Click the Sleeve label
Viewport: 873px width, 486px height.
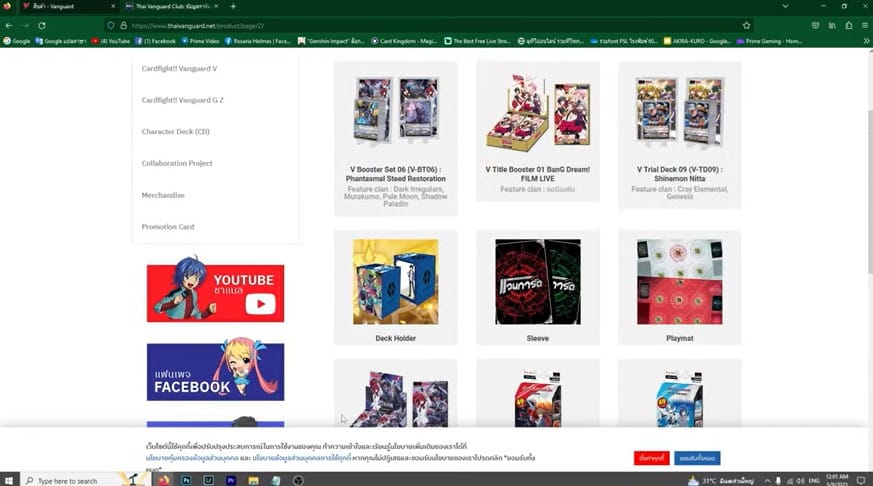tap(538, 338)
